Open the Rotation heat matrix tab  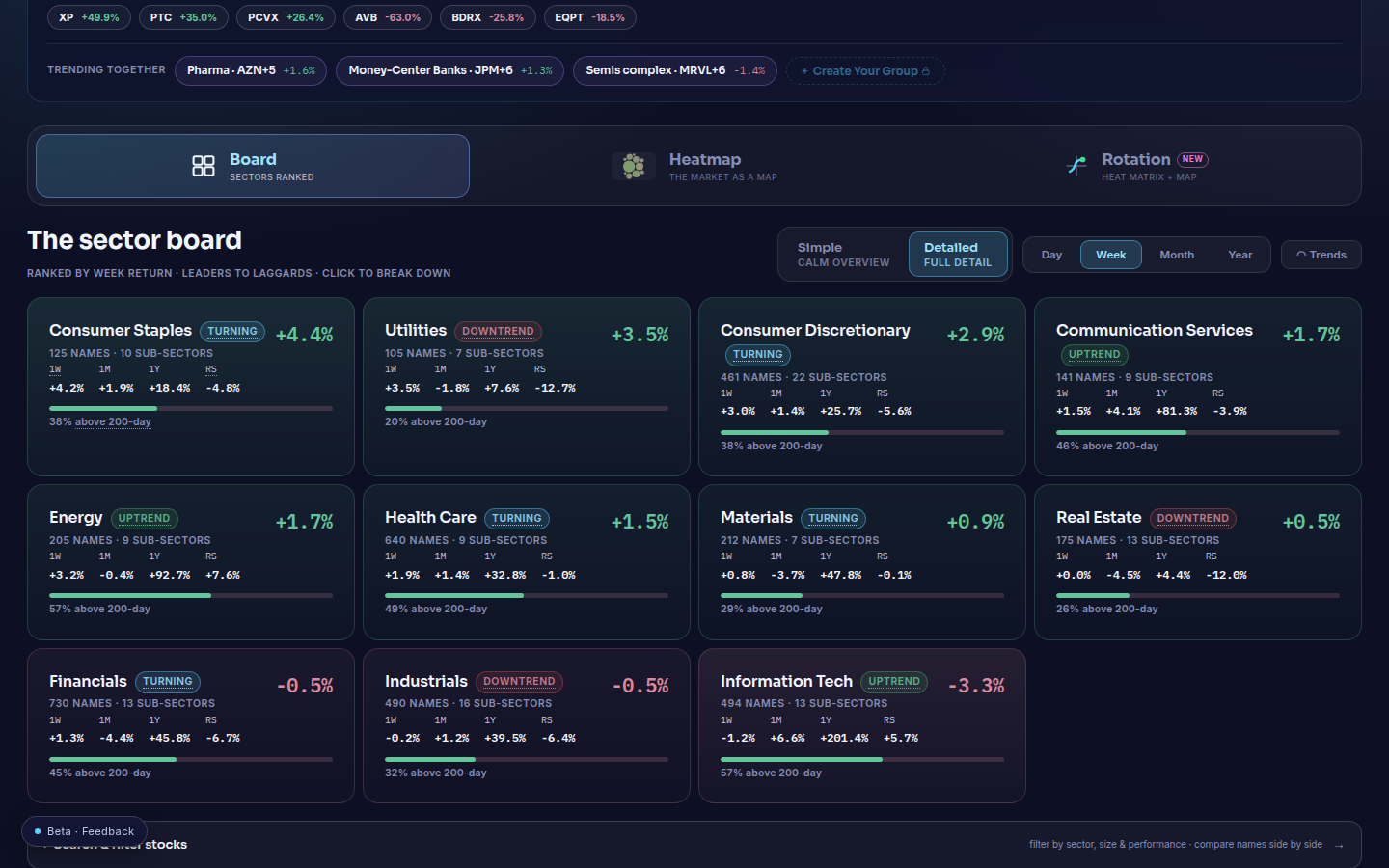[x=1136, y=166]
